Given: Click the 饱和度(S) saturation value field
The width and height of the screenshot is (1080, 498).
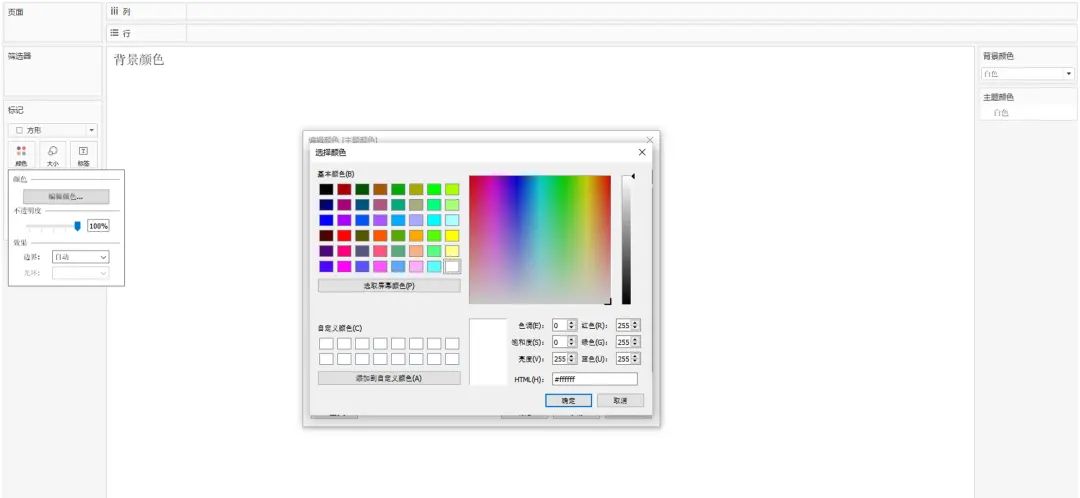Looking at the screenshot, I should (x=560, y=342).
